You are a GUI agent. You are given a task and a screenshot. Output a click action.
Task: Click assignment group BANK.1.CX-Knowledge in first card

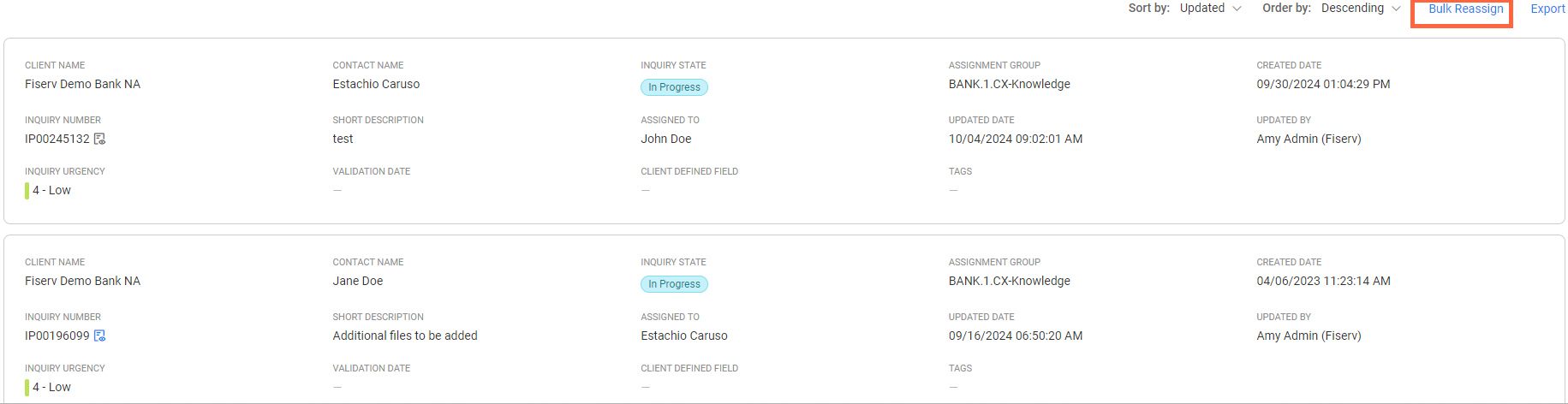coord(1010,84)
